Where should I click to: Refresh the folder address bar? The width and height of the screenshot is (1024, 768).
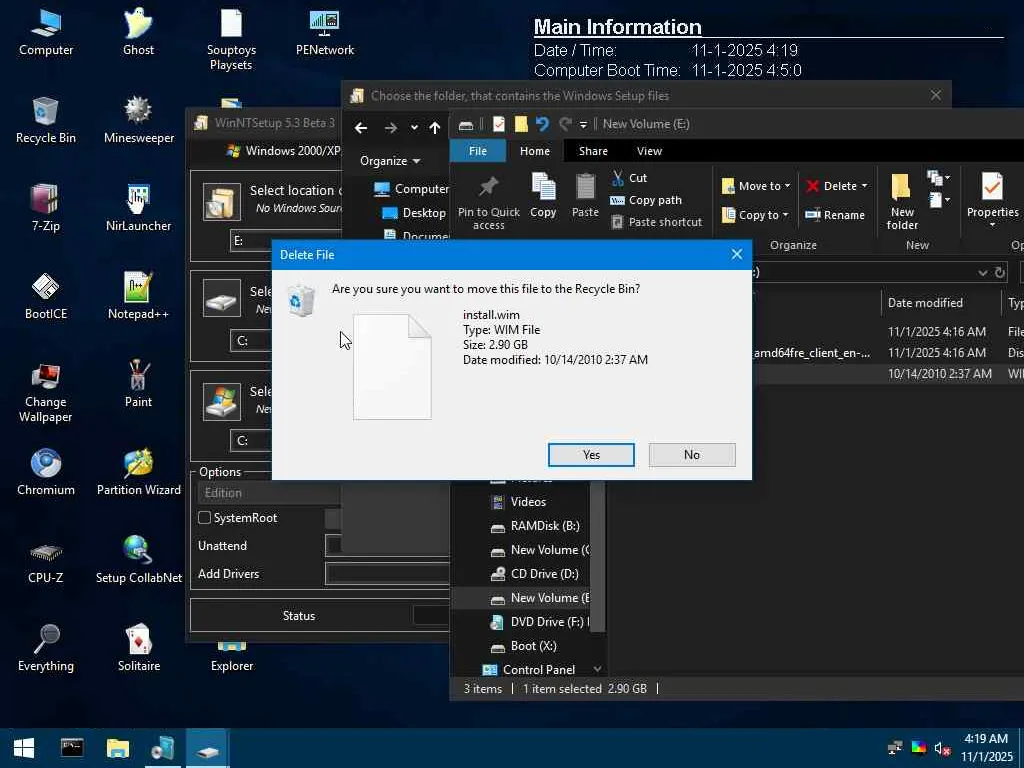(x=1000, y=272)
